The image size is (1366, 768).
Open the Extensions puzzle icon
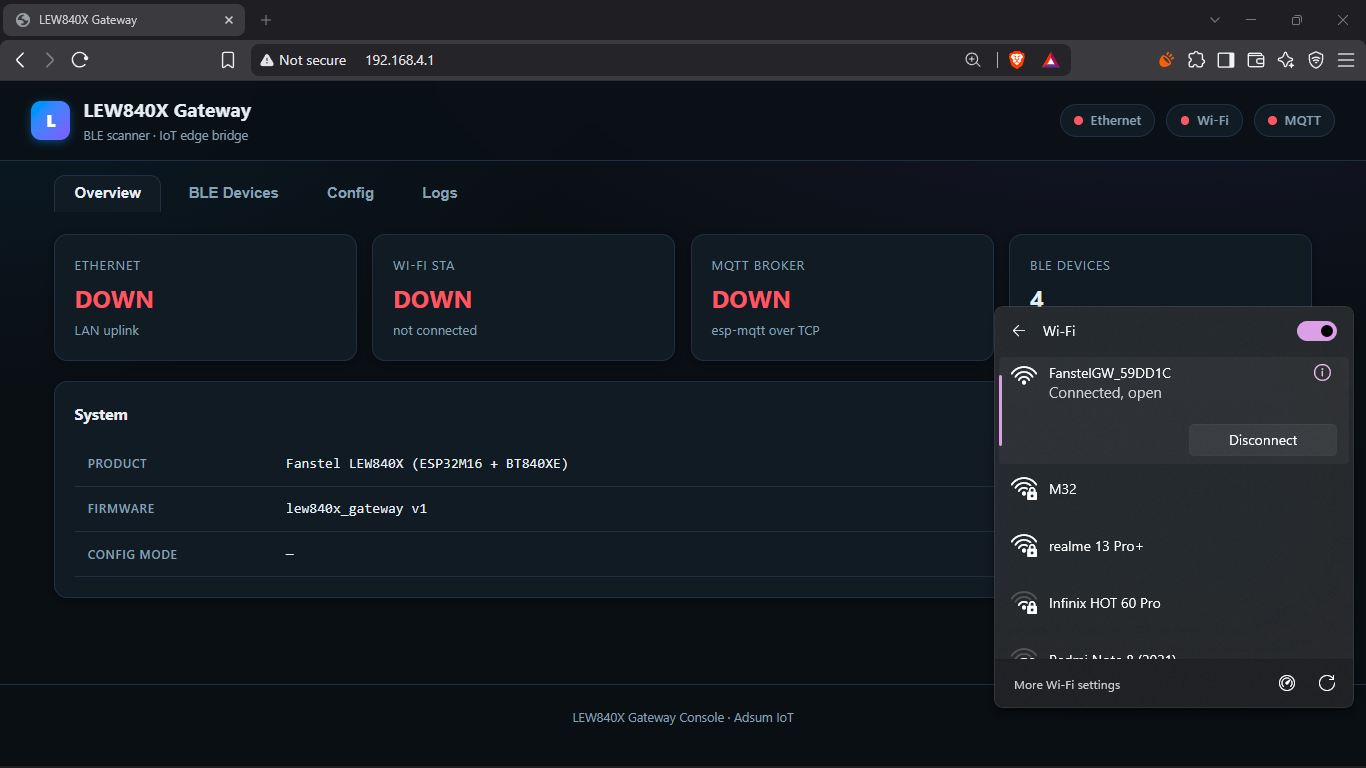1196,60
